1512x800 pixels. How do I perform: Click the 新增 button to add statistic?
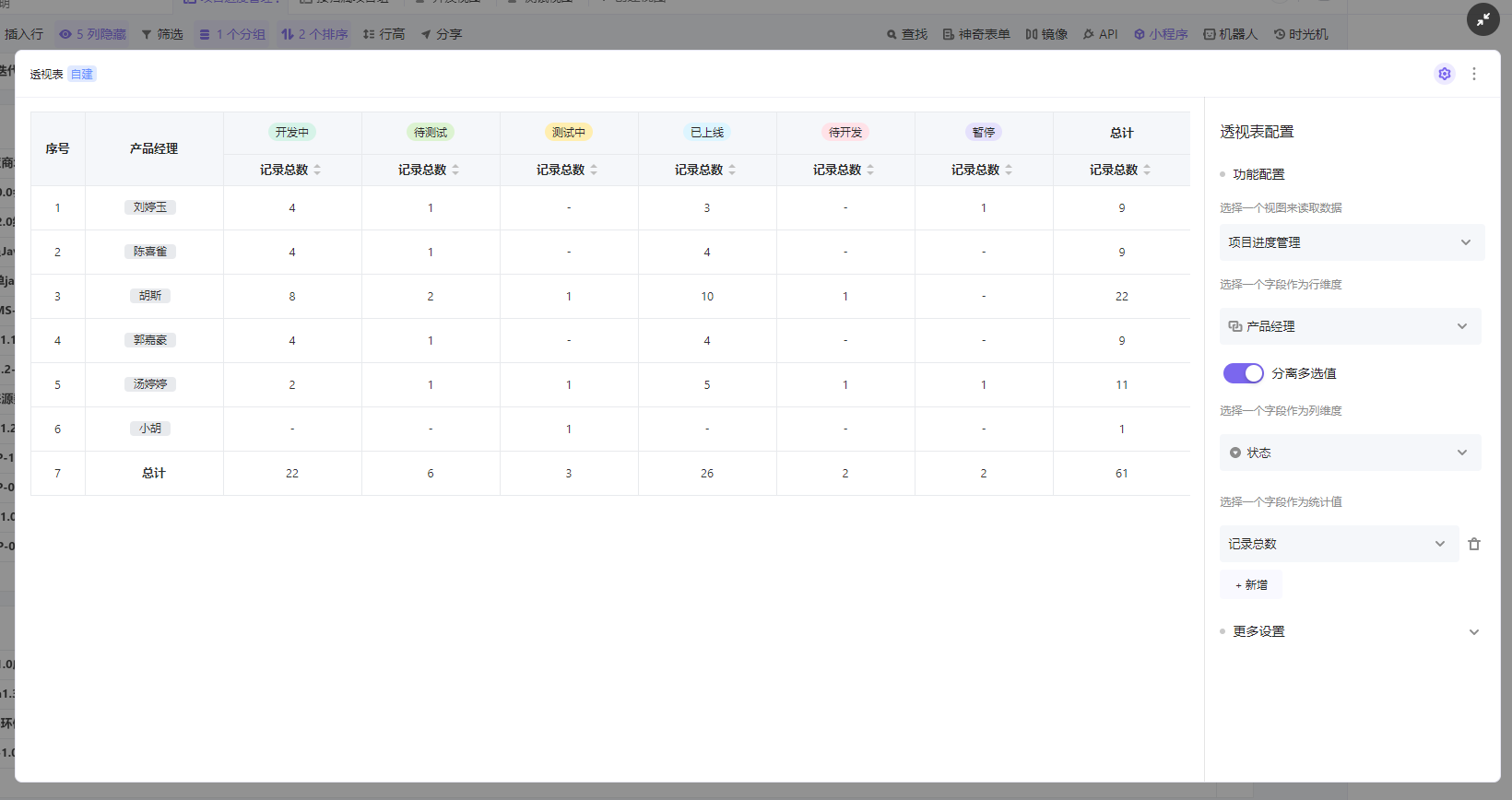click(x=1251, y=585)
